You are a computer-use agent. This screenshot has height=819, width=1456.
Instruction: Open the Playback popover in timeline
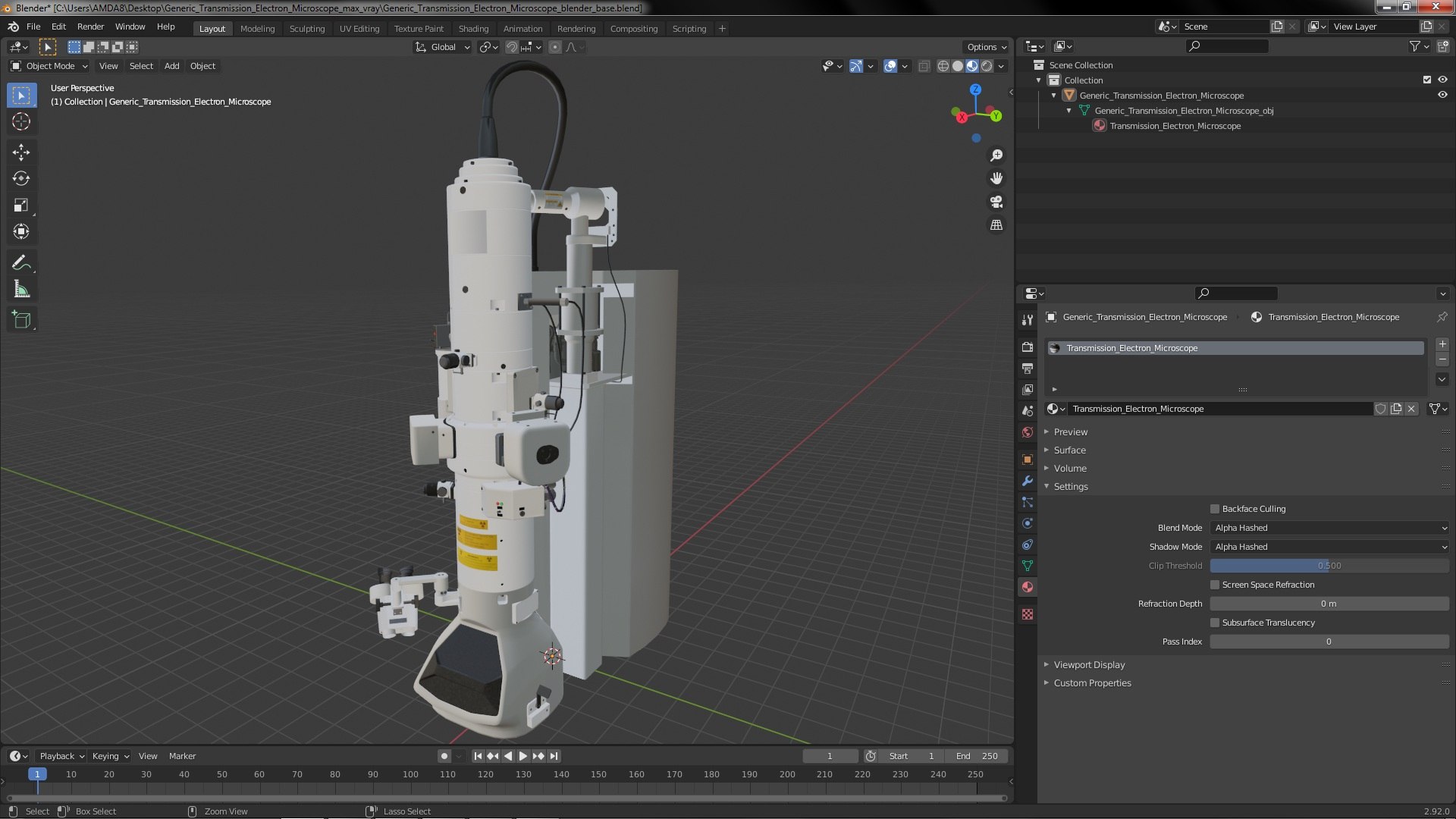[61, 756]
